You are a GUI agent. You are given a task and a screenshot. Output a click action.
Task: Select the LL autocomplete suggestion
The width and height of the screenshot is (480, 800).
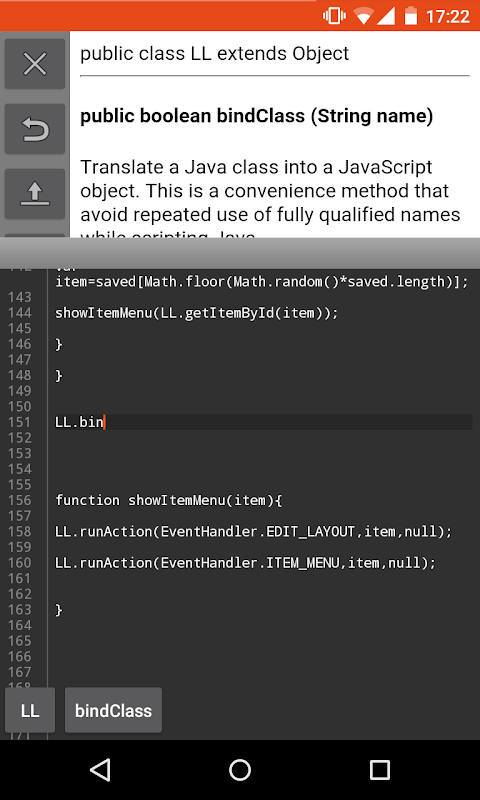point(30,710)
